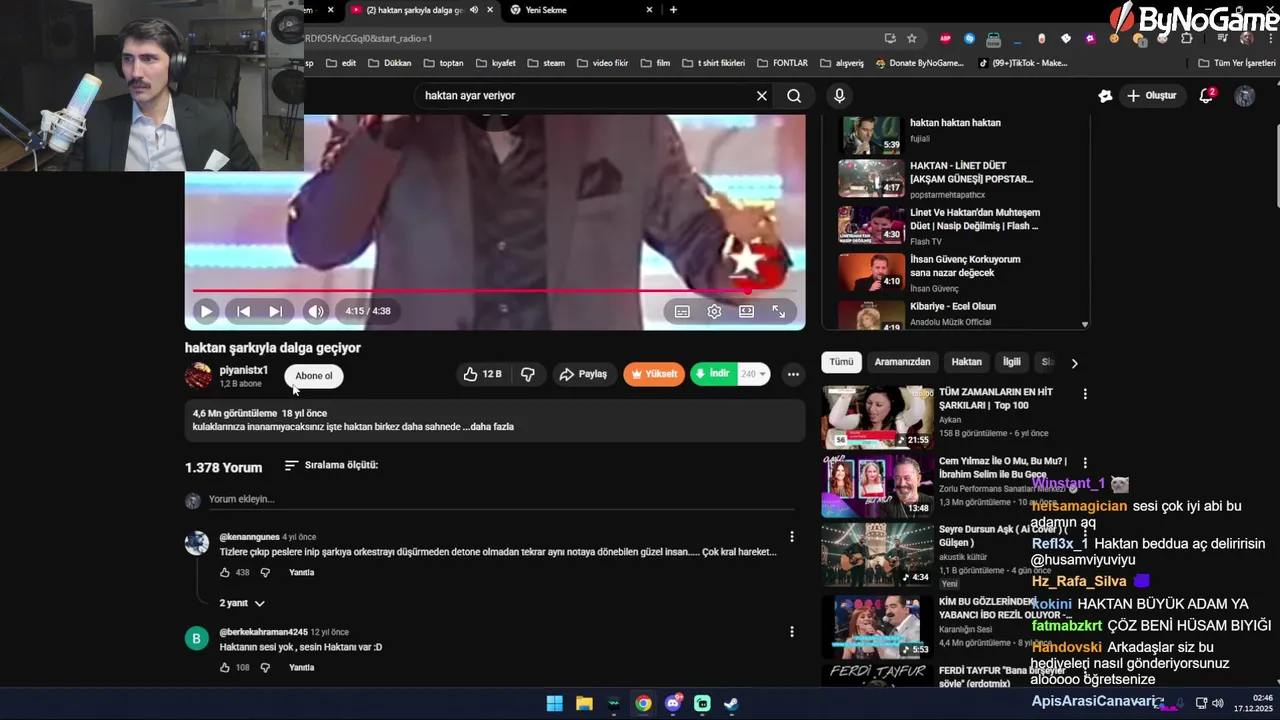Open the FONTLAR bookmarks folder
Image resolution: width=1280 pixels, height=720 pixels.
pos(783,63)
